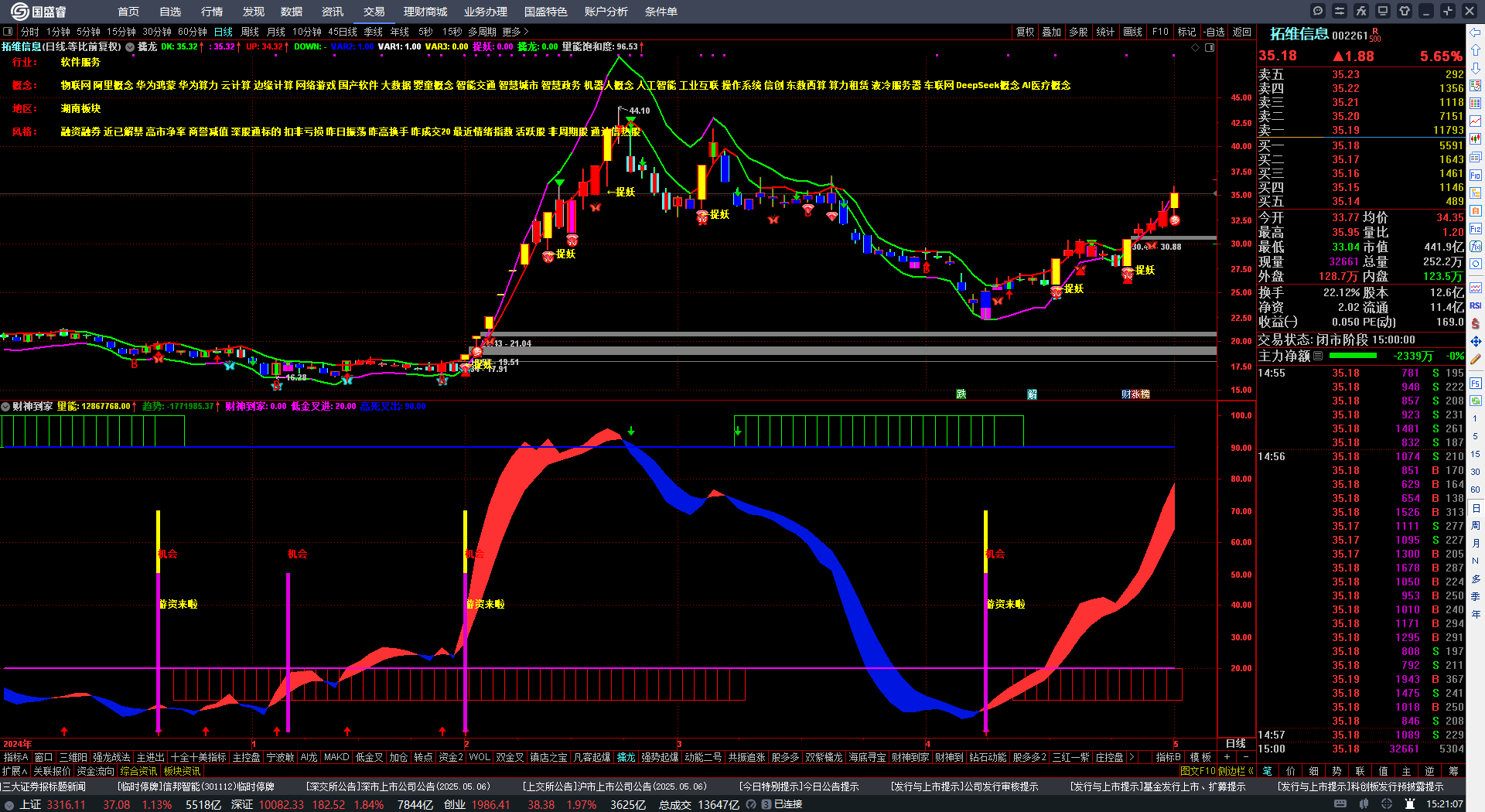
Task: Select the 财神到家 indicator tab
Action: point(910,757)
